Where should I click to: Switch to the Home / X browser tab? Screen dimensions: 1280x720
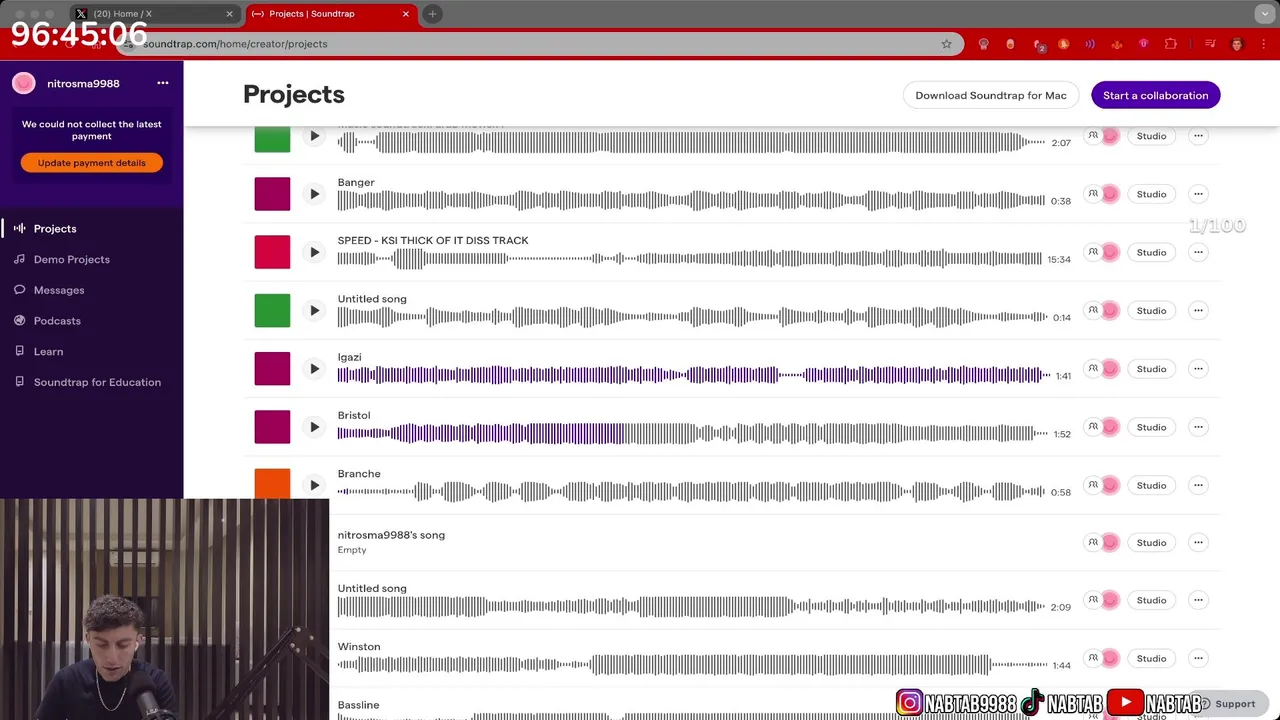154,14
